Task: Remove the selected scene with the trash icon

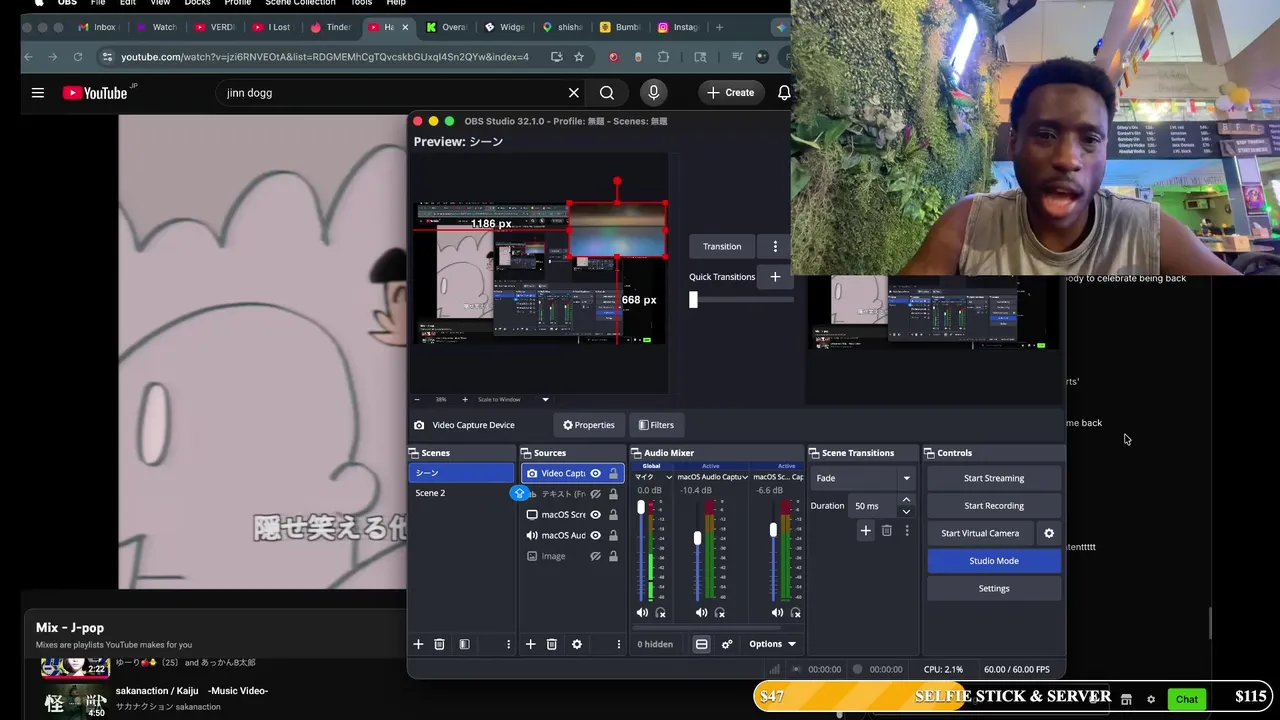Action: coord(439,645)
